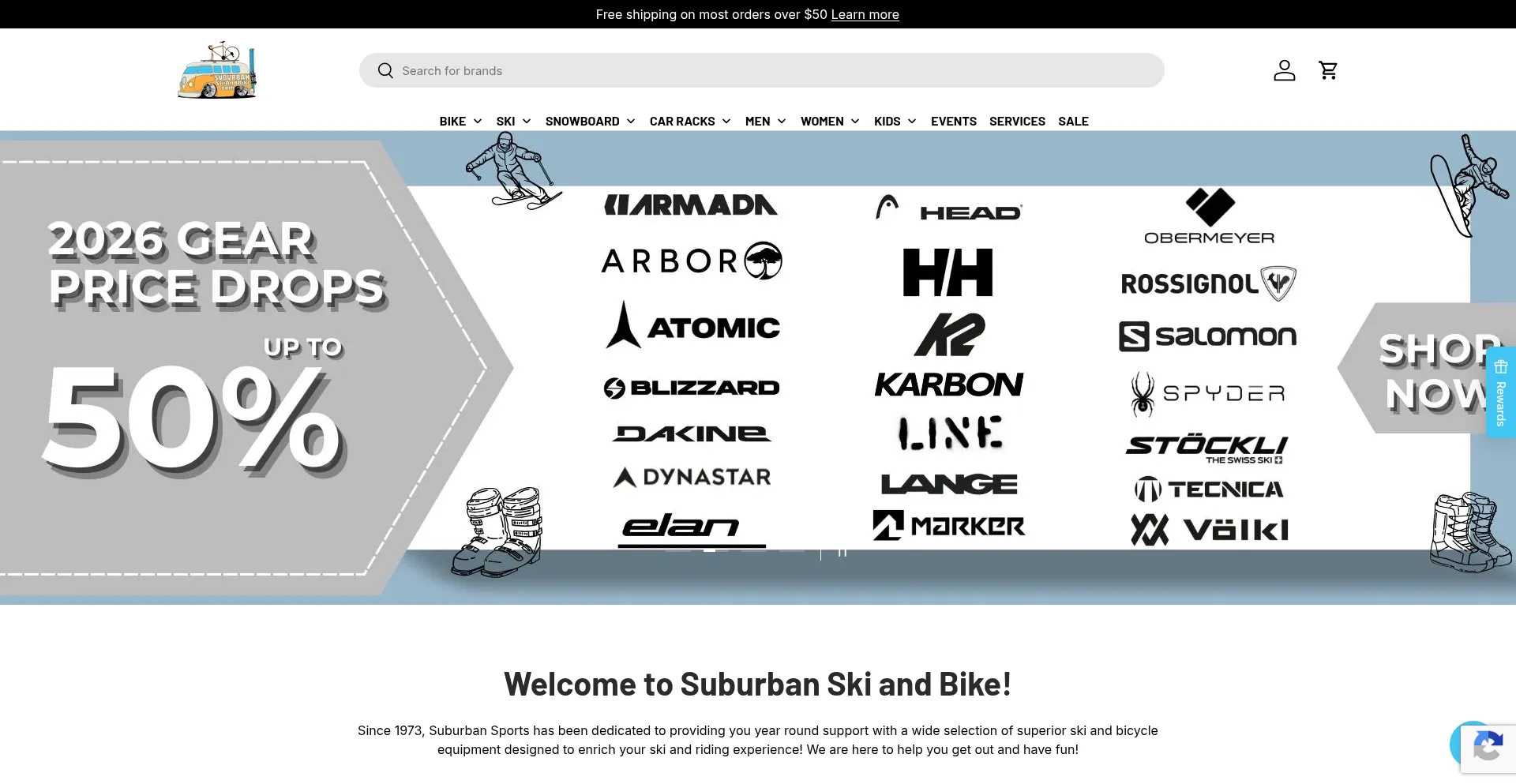Click the 'Since 1973, Suburban Sports' paragraph

click(x=758, y=740)
